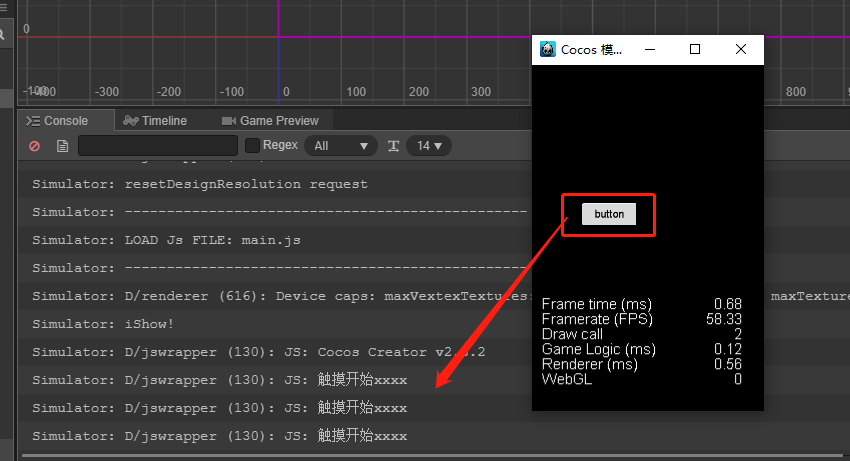Click the font size text icon

pos(394,146)
